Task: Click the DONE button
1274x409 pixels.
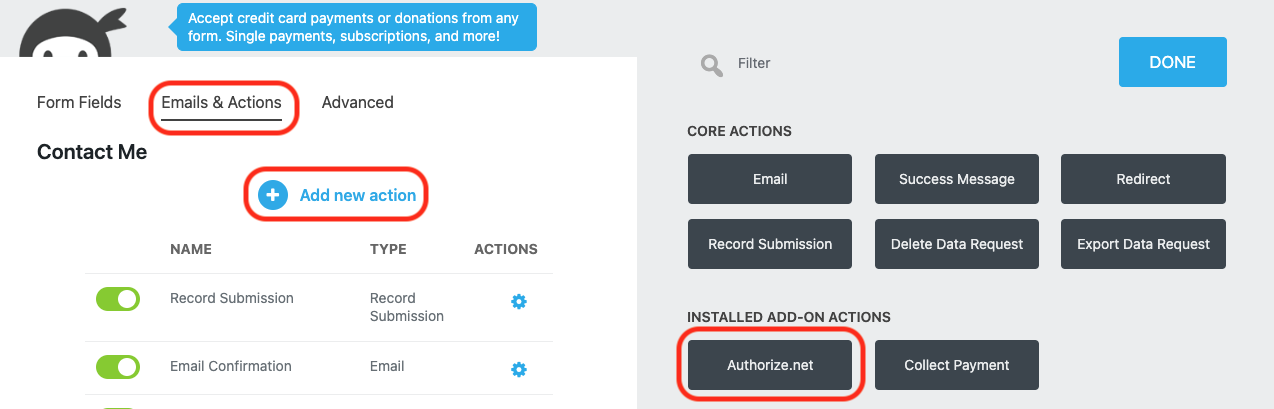Action: point(1172,62)
